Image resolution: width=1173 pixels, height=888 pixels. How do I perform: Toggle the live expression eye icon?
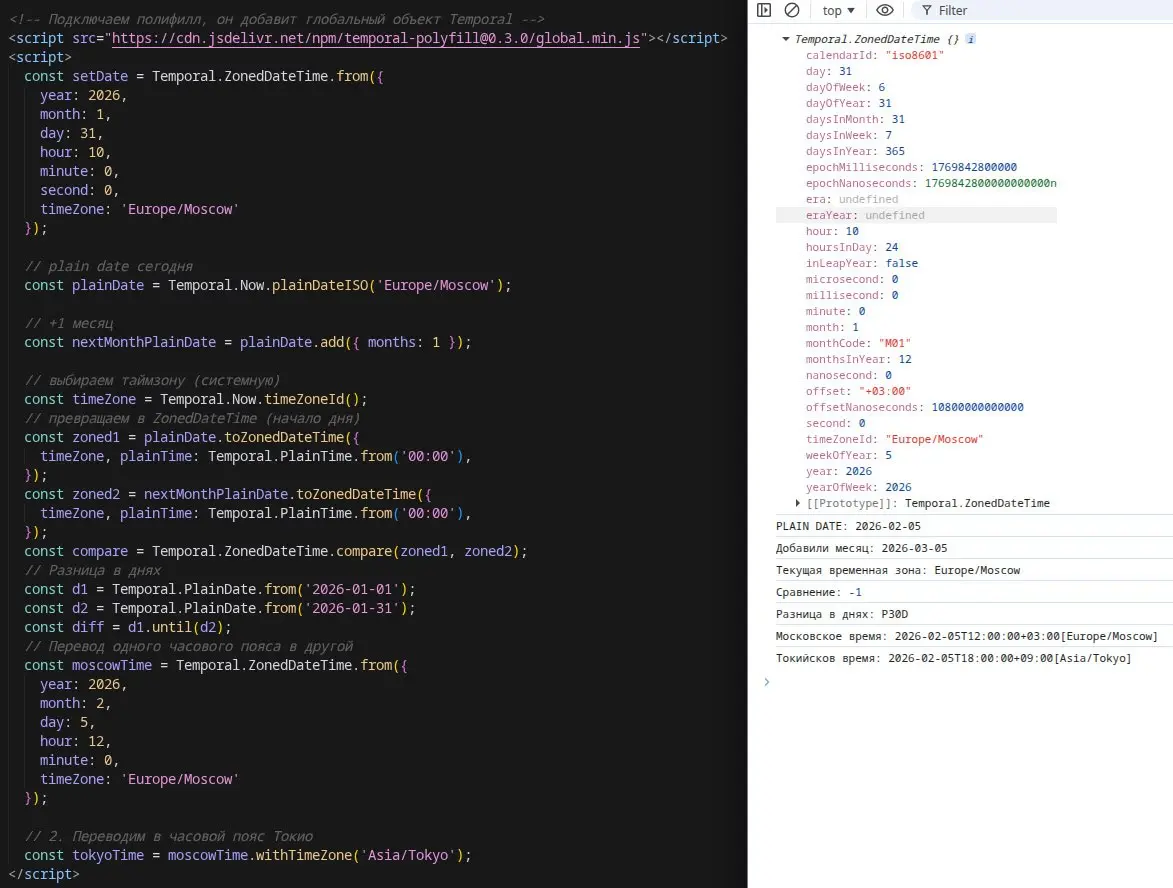[x=884, y=10]
